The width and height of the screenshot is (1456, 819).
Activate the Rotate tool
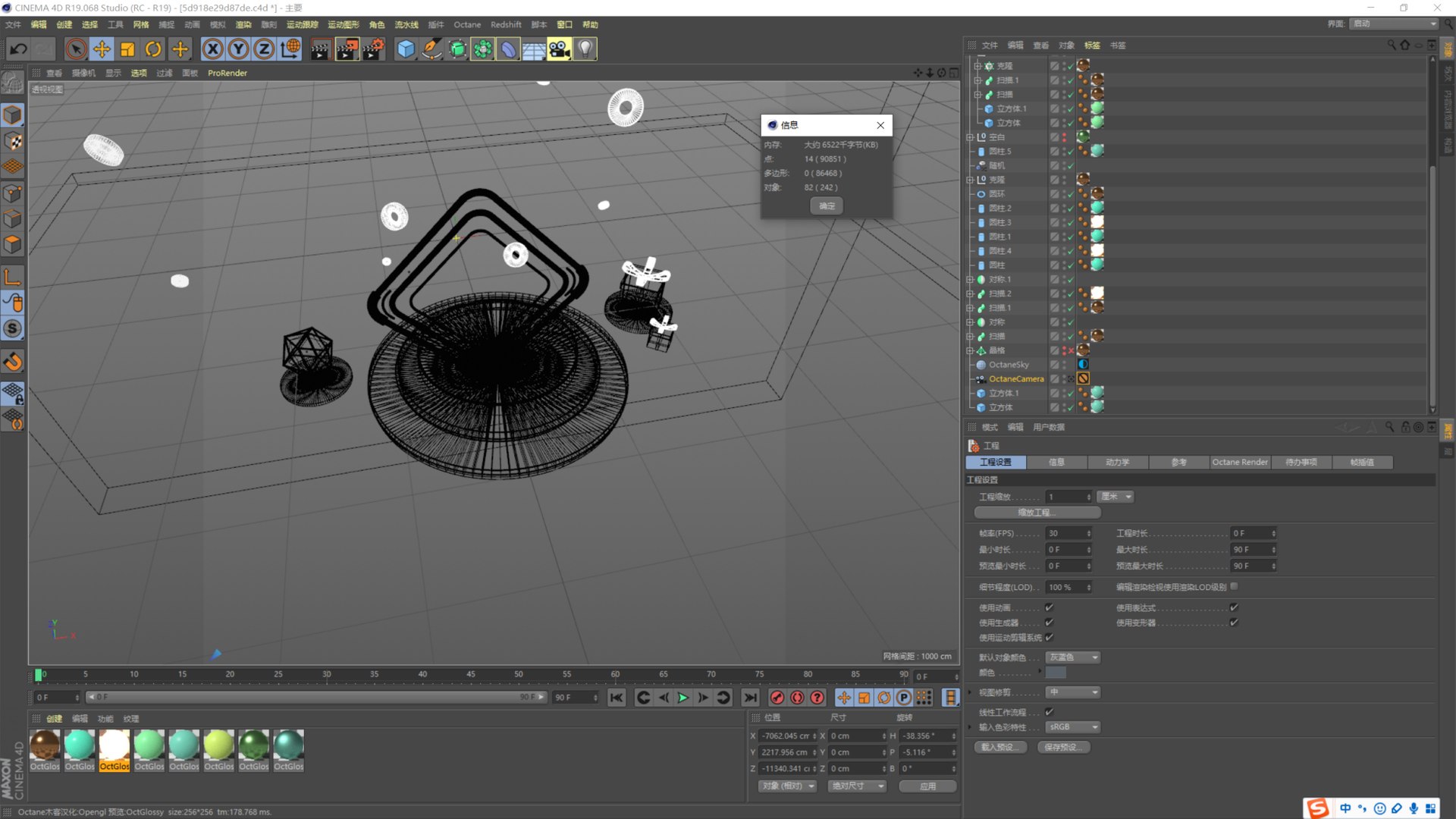pos(153,49)
